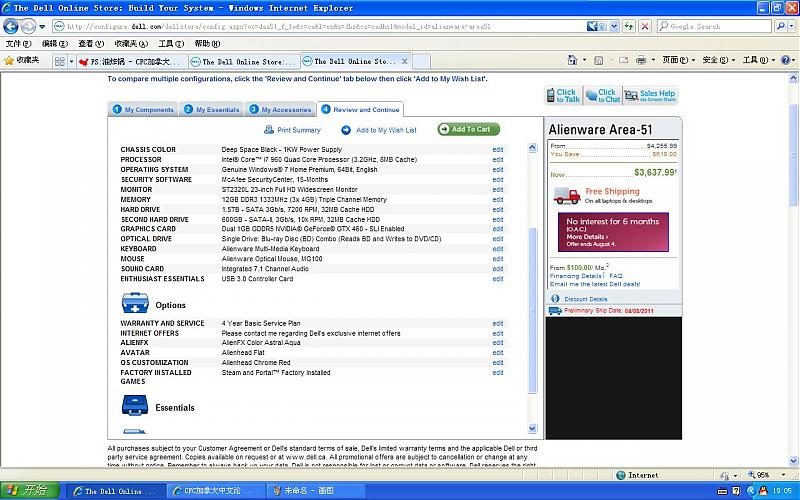Open the Safety menu dropdown

point(719,60)
